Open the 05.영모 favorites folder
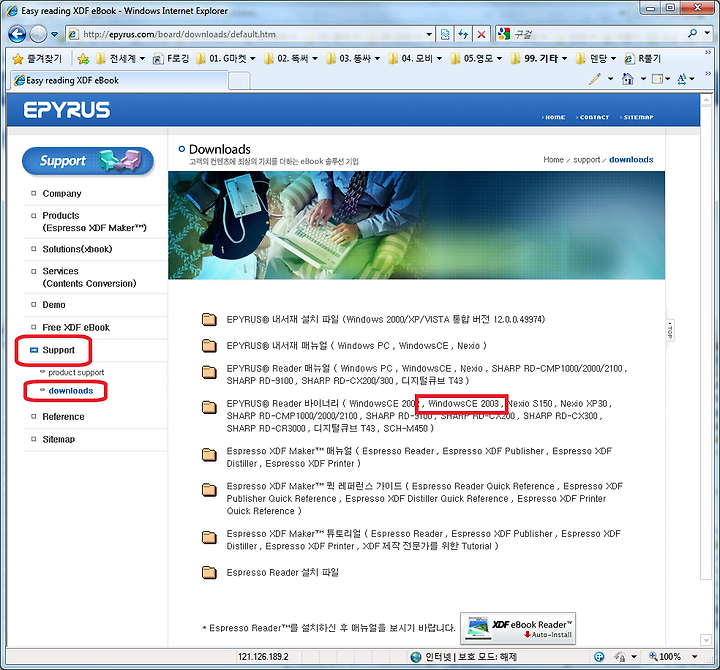720x670 pixels. click(x=477, y=59)
